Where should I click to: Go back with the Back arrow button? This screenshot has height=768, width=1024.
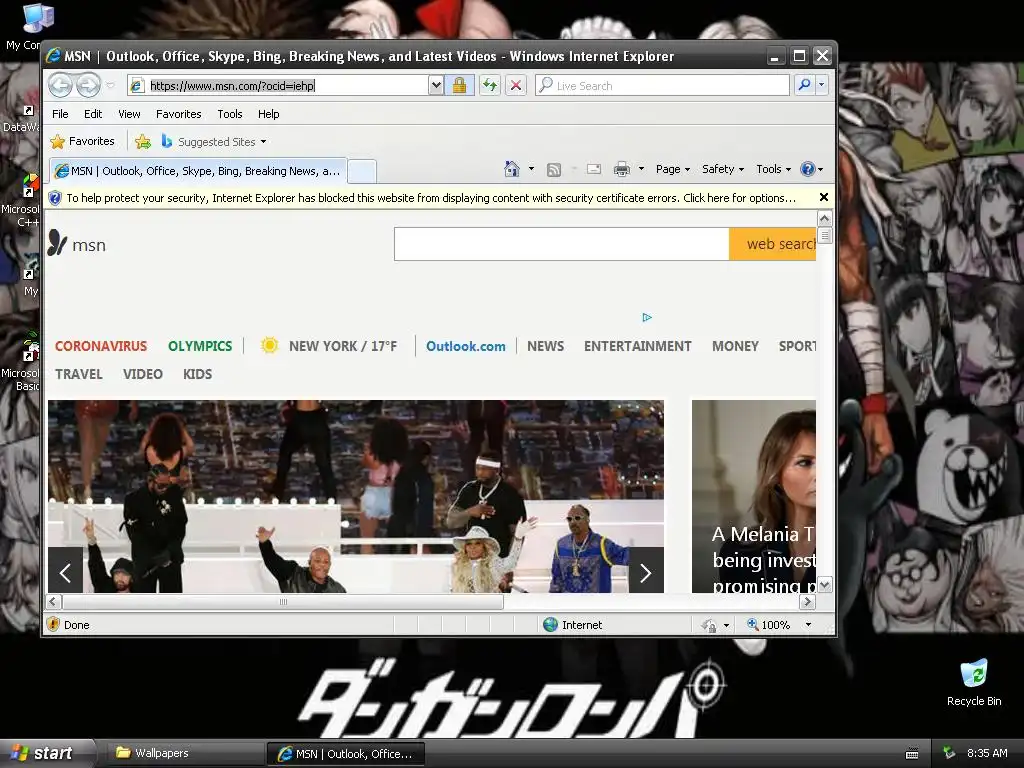coord(60,85)
